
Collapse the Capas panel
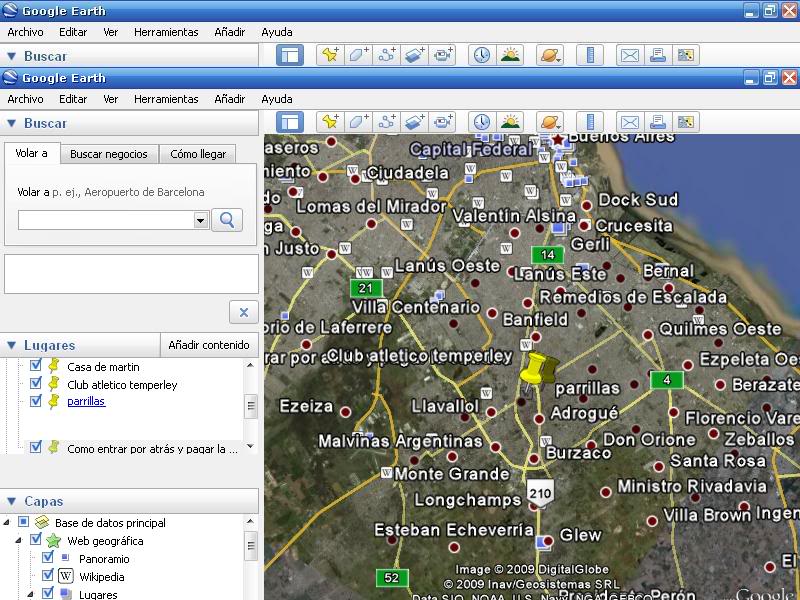[12, 502]
